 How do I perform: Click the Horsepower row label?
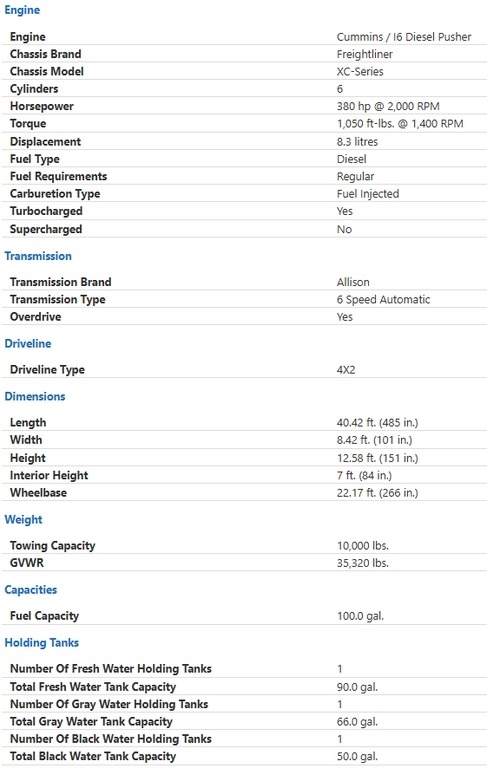pos(42,106)
